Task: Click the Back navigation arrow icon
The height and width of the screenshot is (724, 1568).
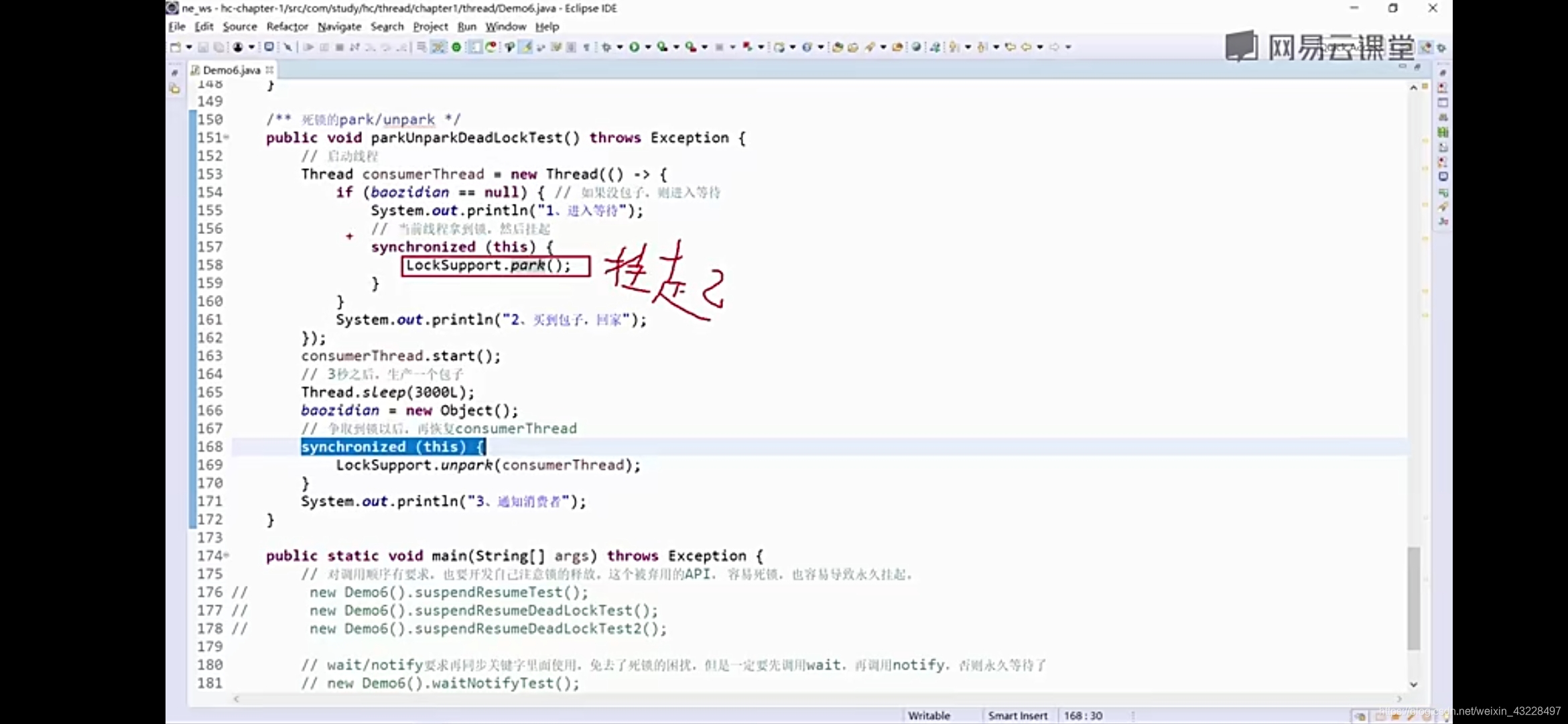Action: tap(1026, 47)
